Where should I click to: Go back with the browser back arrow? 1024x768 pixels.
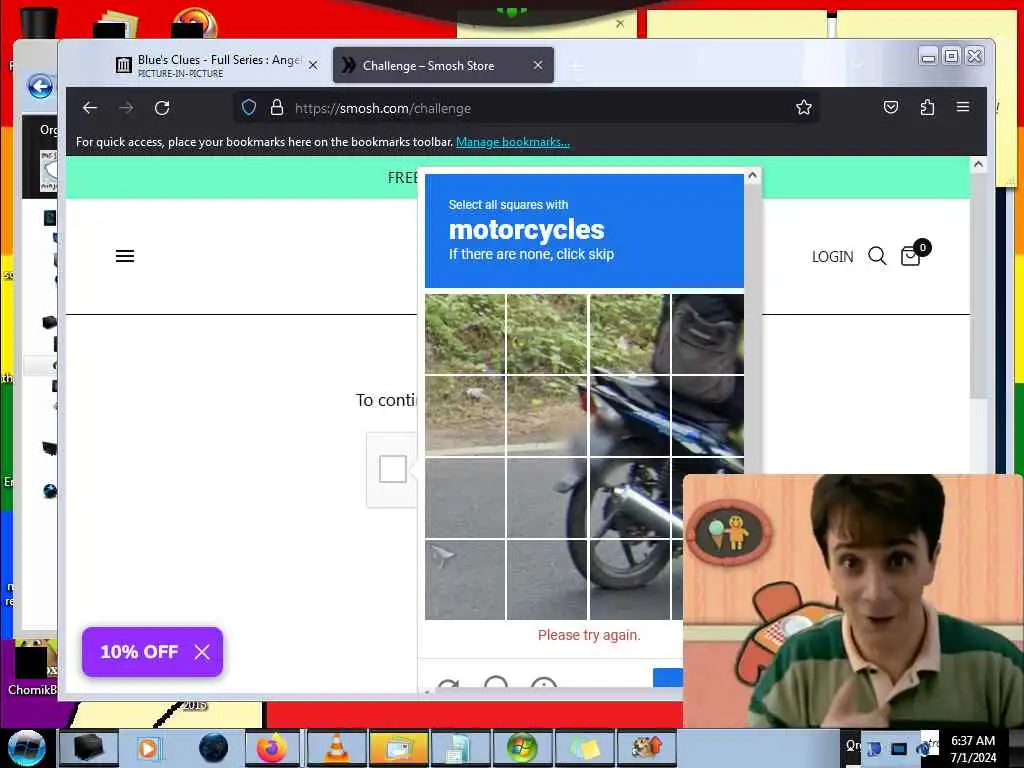(90, 108)
